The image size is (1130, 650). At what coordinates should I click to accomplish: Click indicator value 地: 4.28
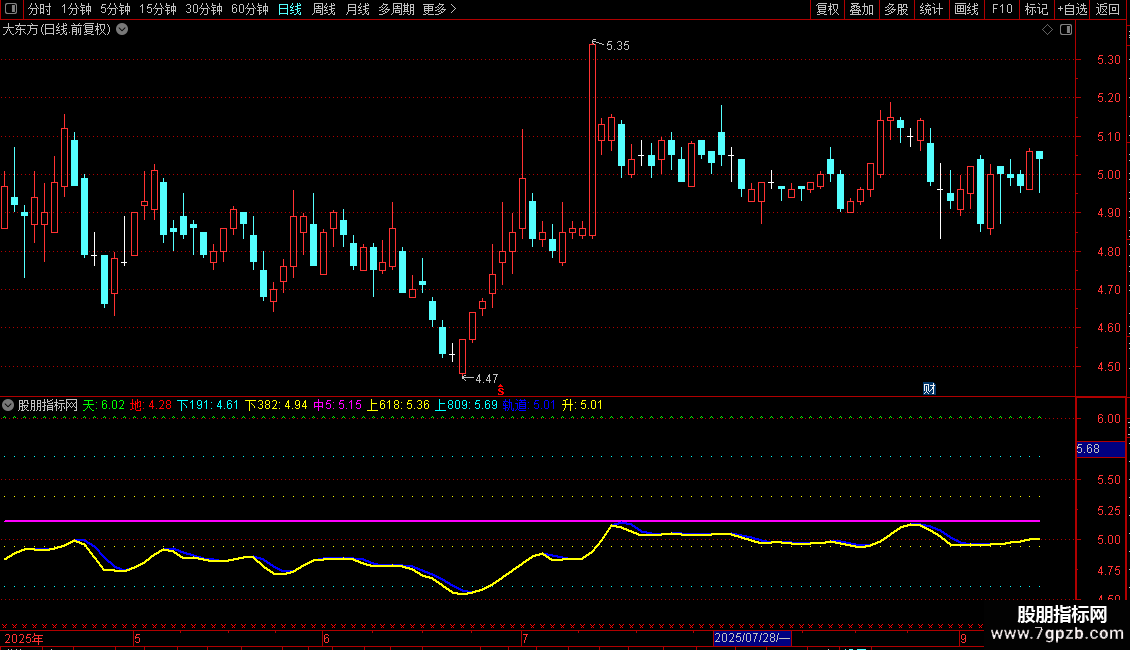(151, 406)
